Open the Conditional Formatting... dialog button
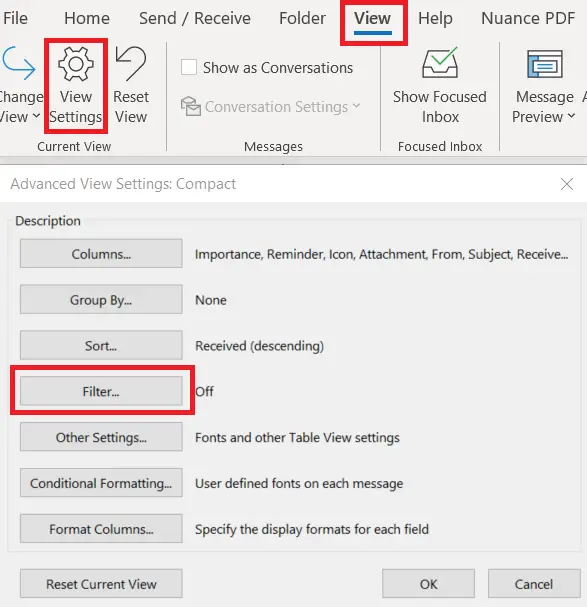Viewport: 587px width, 607px height. [101, 483]
